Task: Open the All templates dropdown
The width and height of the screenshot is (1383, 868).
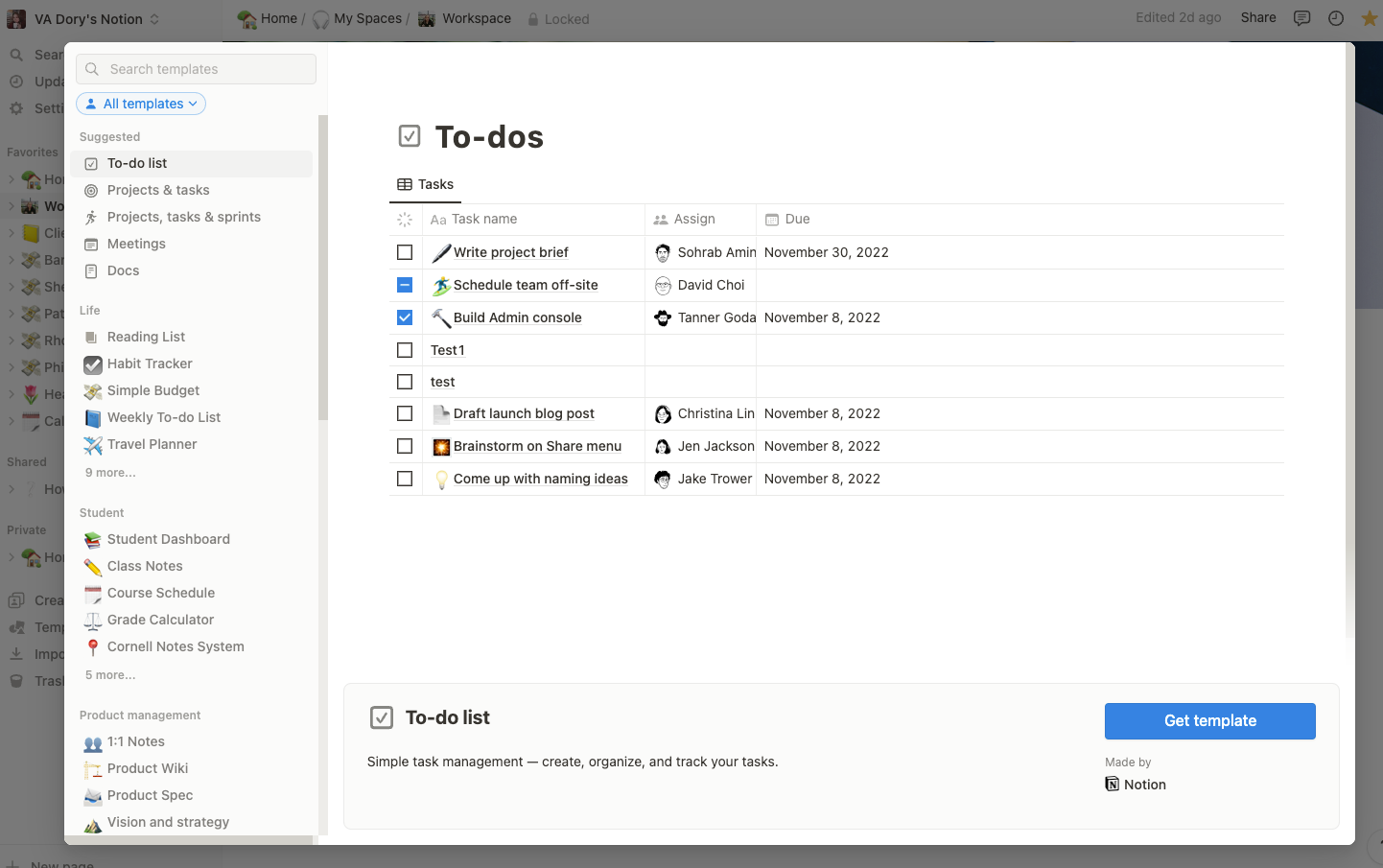Action: tap(141, 104)
